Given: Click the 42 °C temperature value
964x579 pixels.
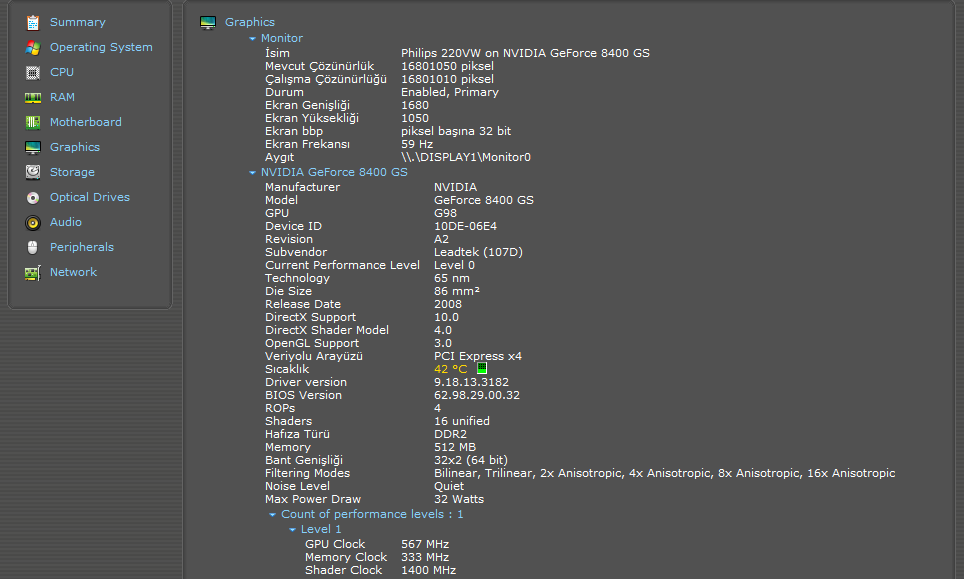Looking at the screenshot, I should (450, 369).
